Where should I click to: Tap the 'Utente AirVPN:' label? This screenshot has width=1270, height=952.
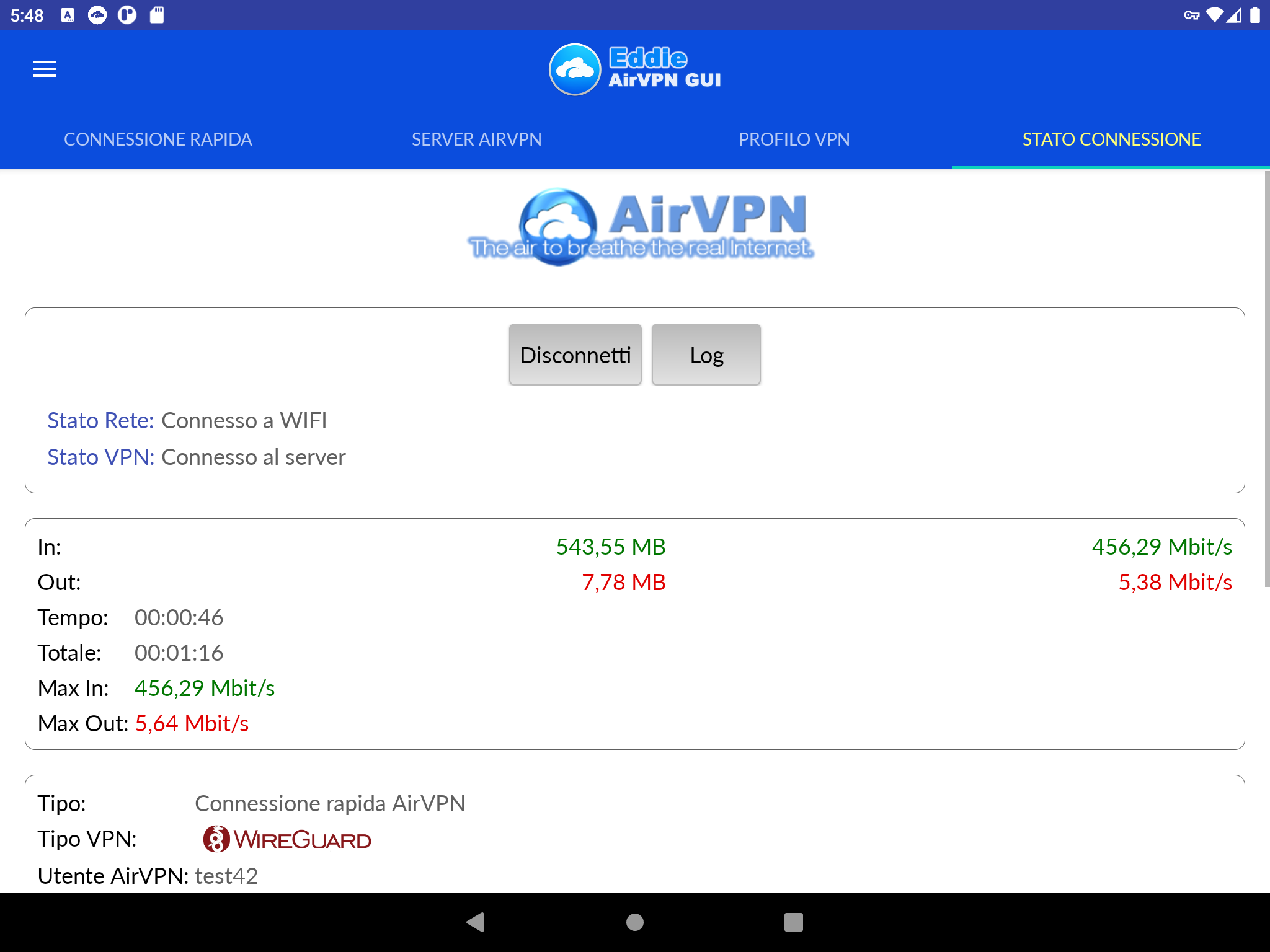(113, 876)
